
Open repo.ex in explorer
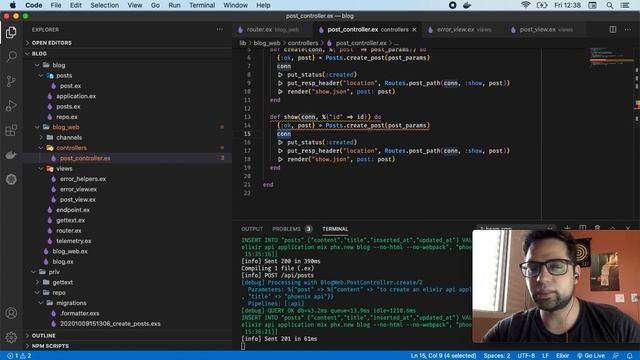pyautogui.click(x=67, y=117)
